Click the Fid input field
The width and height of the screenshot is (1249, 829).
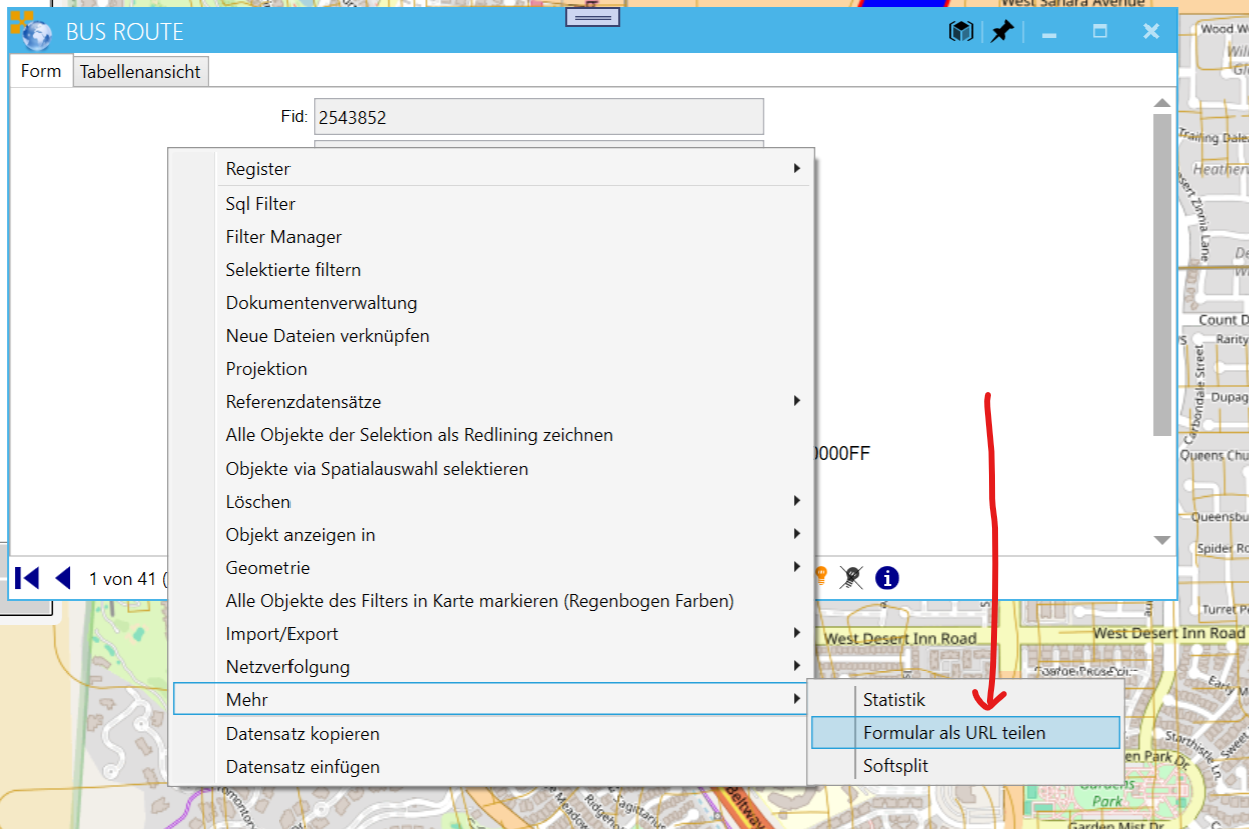[x=538, y=117]
